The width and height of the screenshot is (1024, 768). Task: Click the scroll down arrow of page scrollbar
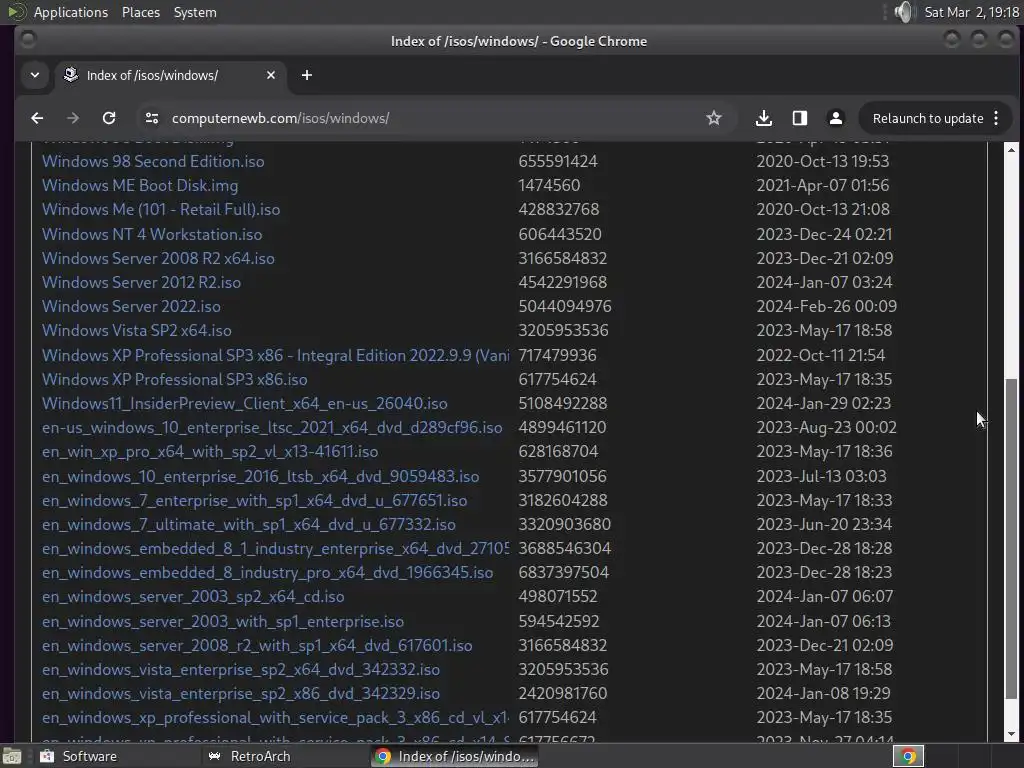coord(1011,734)
